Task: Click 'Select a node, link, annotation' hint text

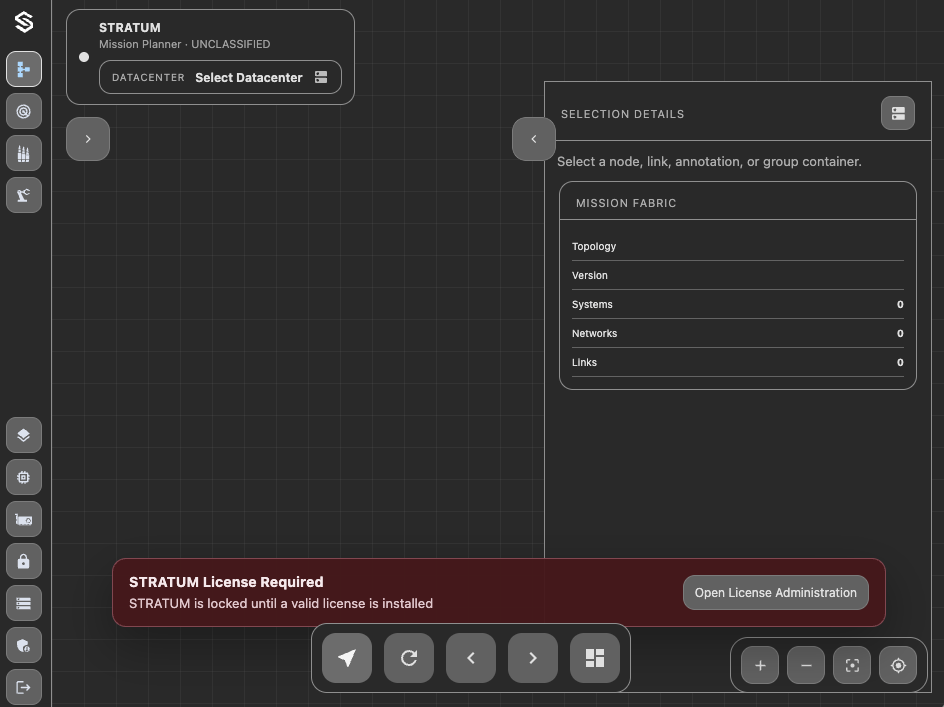Action: 709,162
